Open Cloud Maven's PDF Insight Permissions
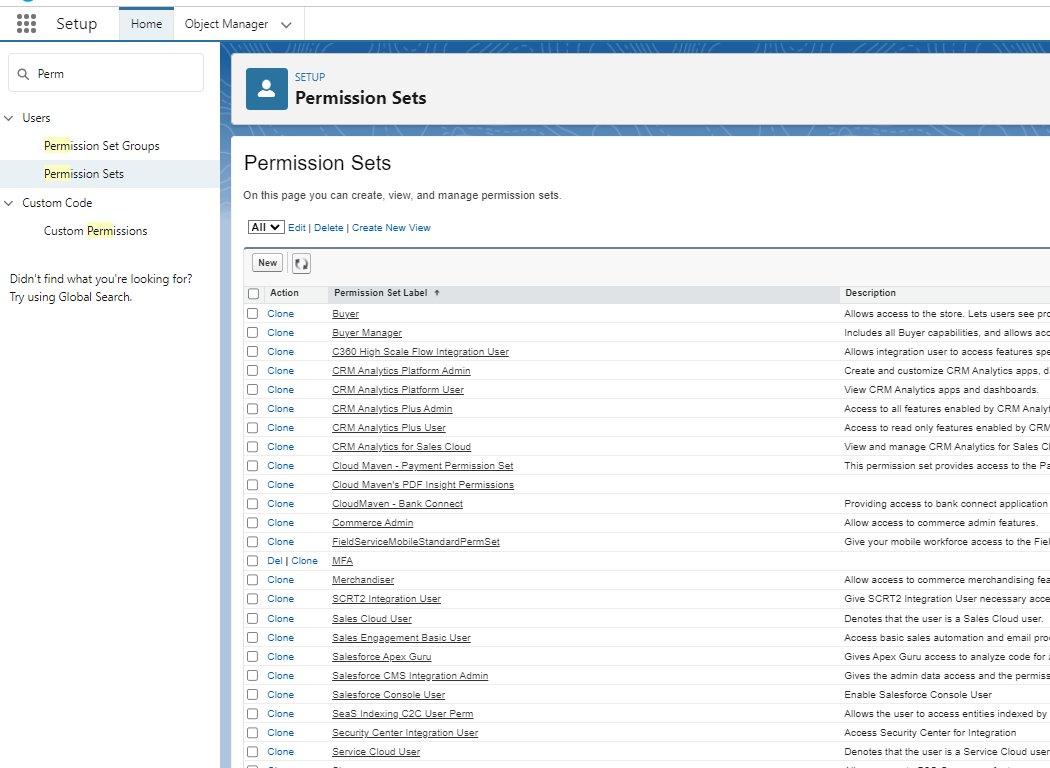1050x768 pixels. (423, 485)
